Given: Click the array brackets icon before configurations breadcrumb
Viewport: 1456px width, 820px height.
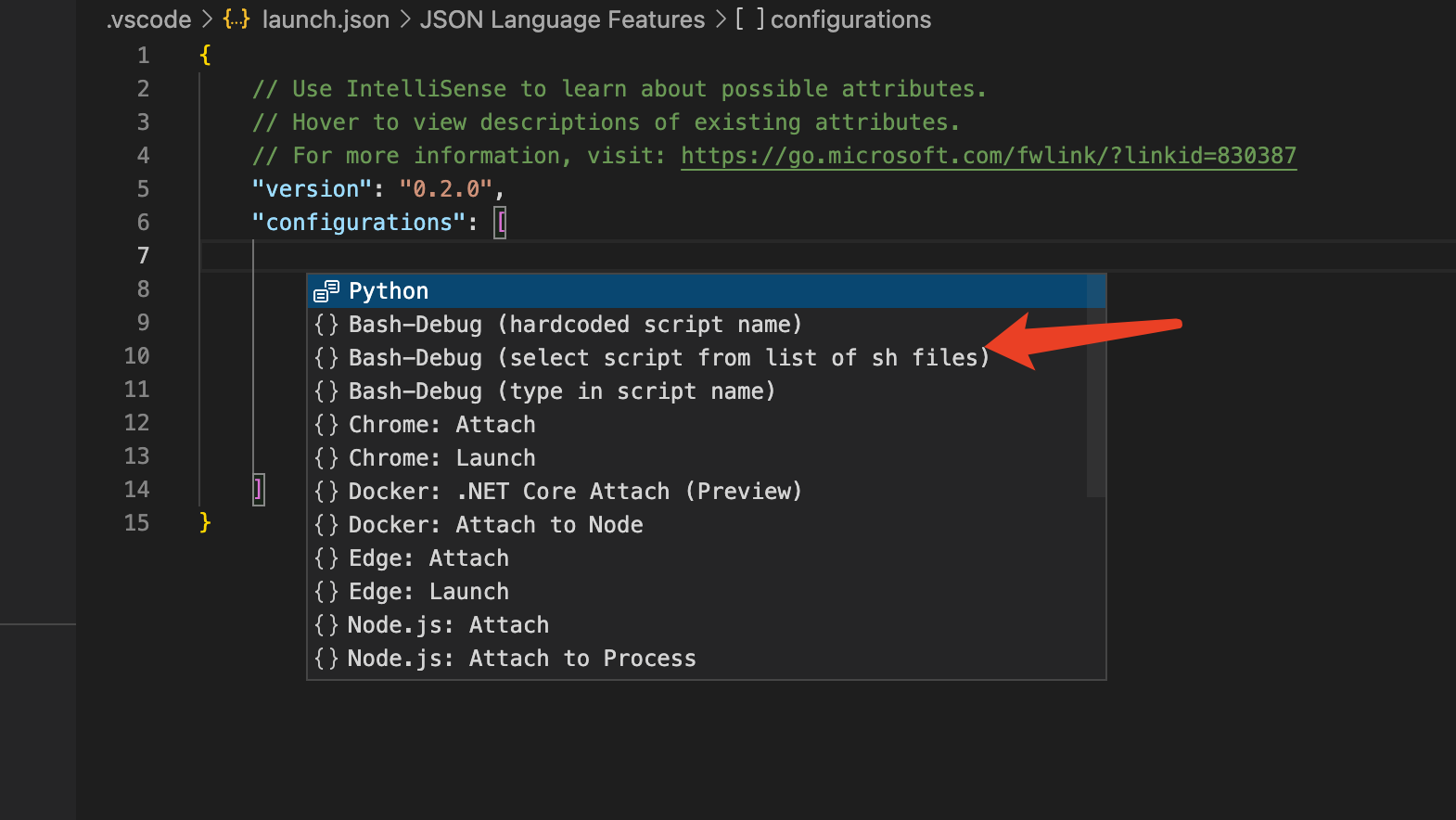Looking at the screenshot, I should pyautogui.click(x=750, y=19).
